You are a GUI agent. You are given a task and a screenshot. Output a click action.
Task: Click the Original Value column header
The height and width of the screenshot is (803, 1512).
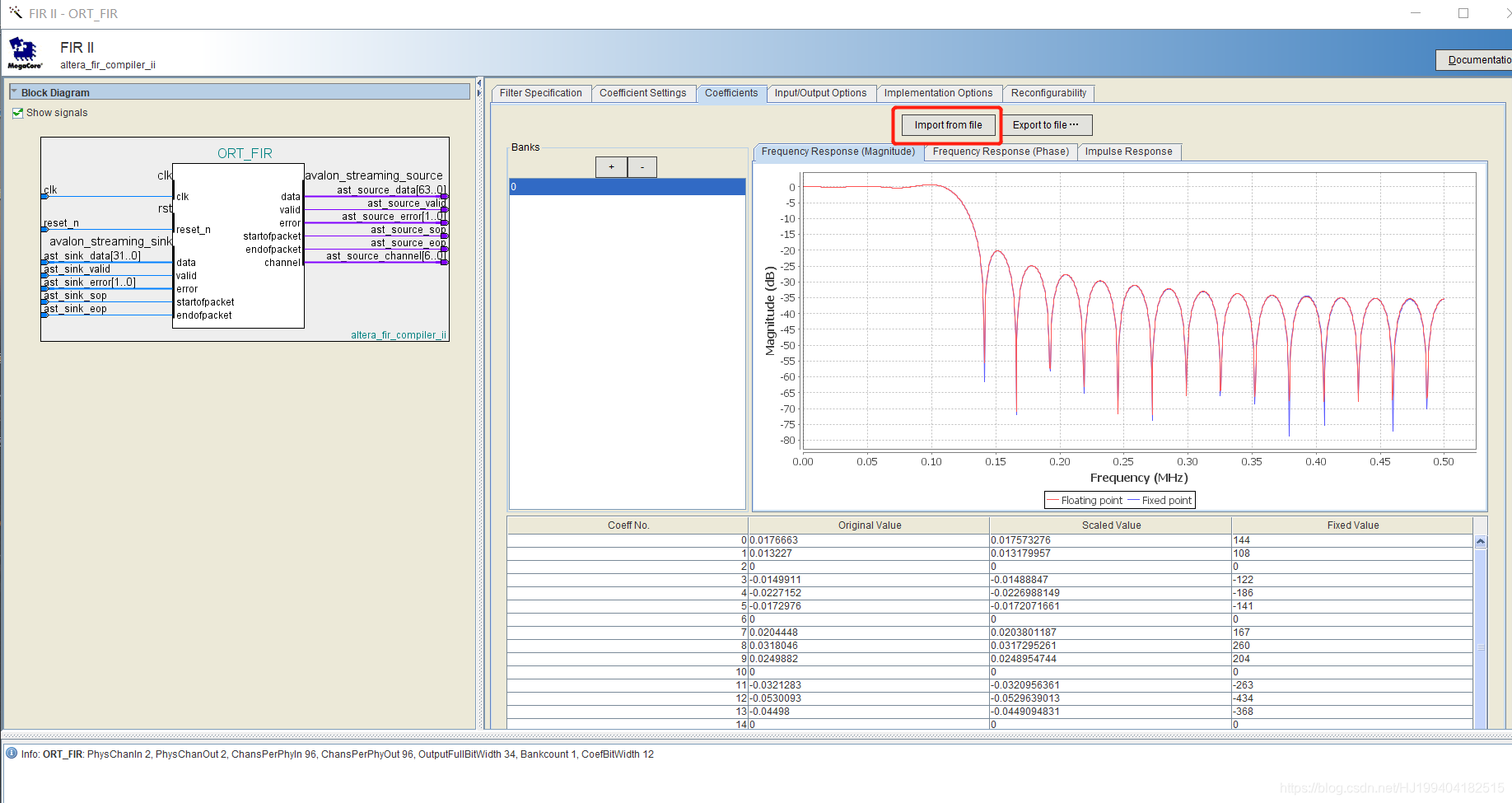point(870,525)
